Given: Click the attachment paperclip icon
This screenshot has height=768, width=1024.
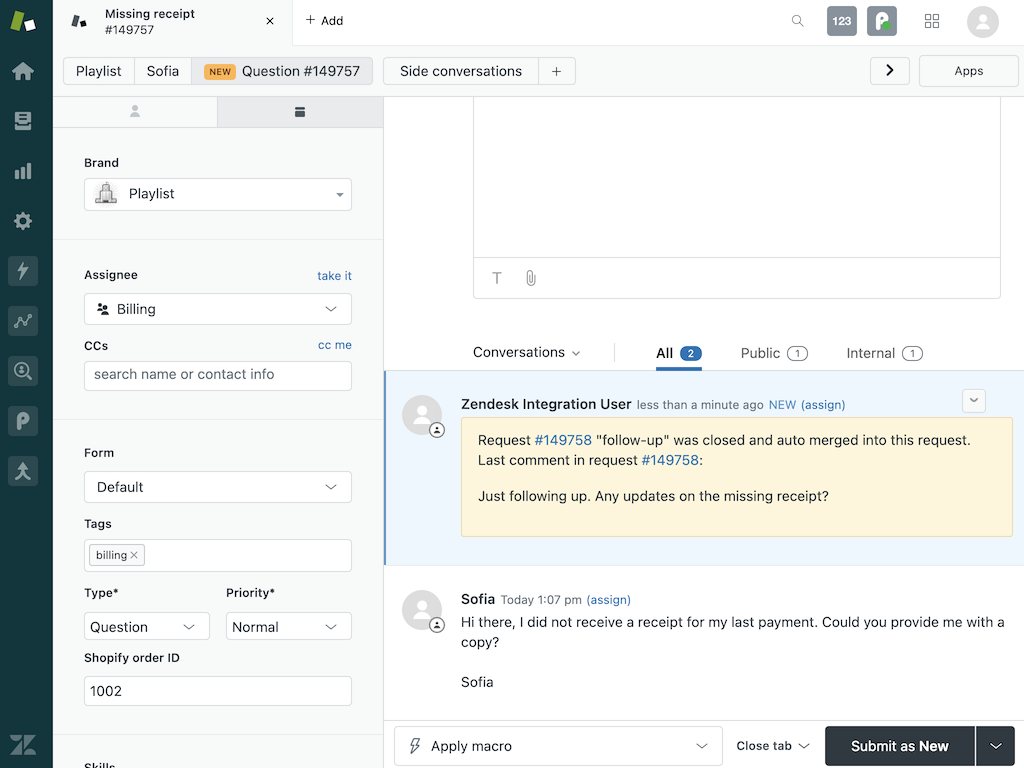Looking at the screenshot, I should click(531, 278).
